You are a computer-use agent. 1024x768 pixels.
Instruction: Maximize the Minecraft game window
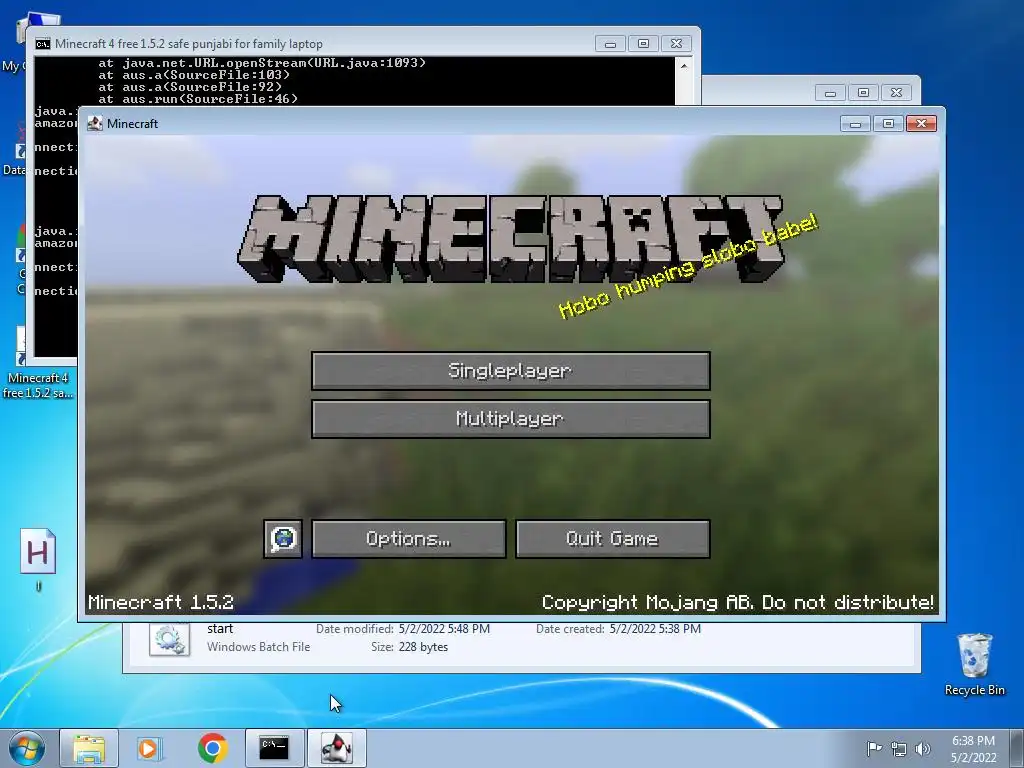(888, 123)
